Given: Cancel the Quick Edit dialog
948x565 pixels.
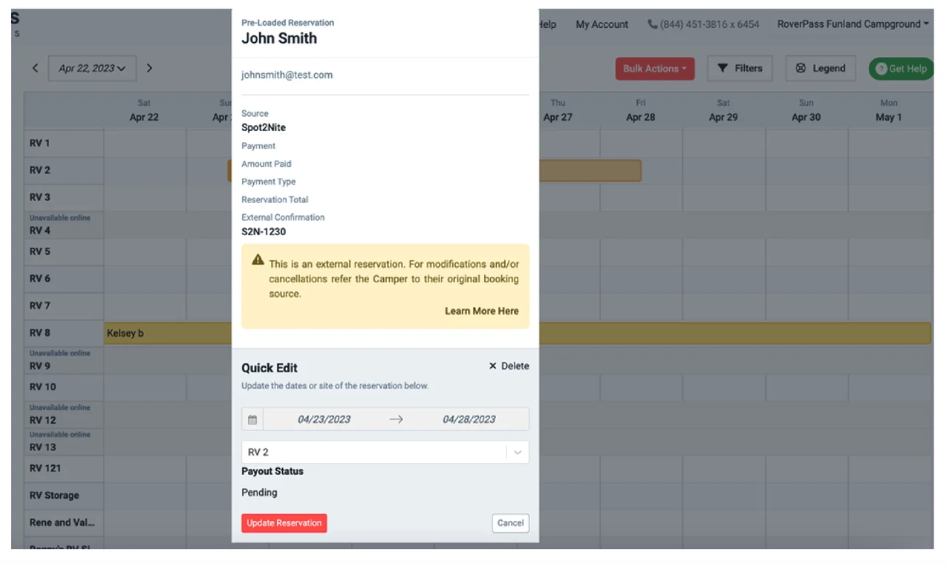Looking at the screenshot, I should 510,523.
